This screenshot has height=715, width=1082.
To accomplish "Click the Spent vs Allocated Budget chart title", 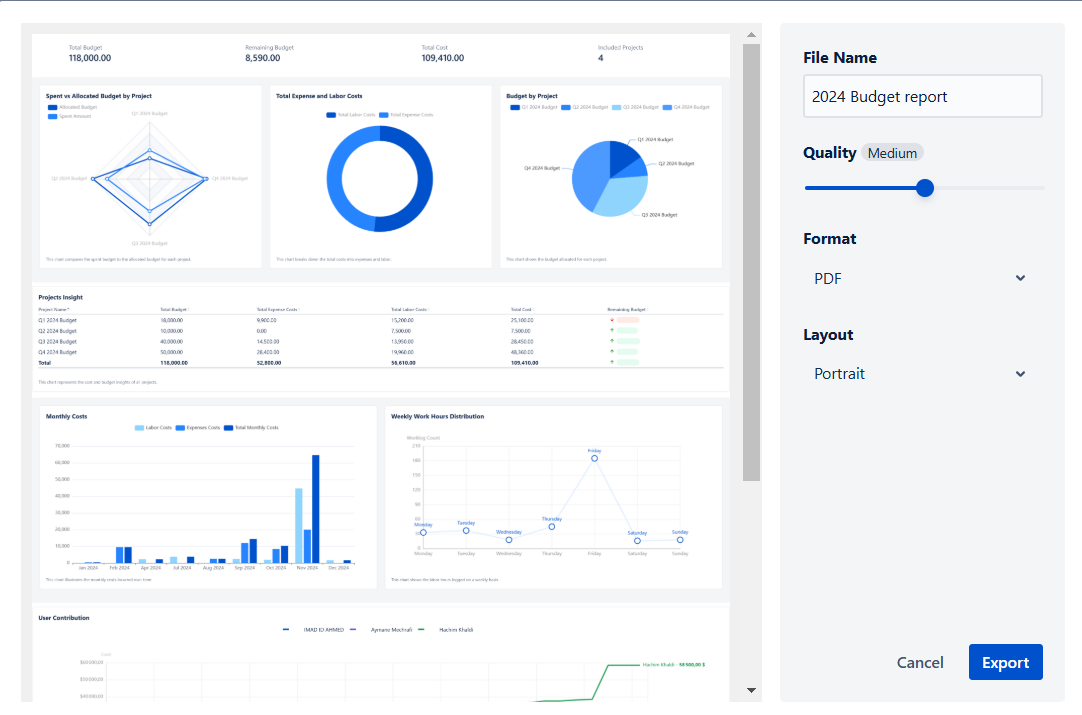I will coord(99,96).
